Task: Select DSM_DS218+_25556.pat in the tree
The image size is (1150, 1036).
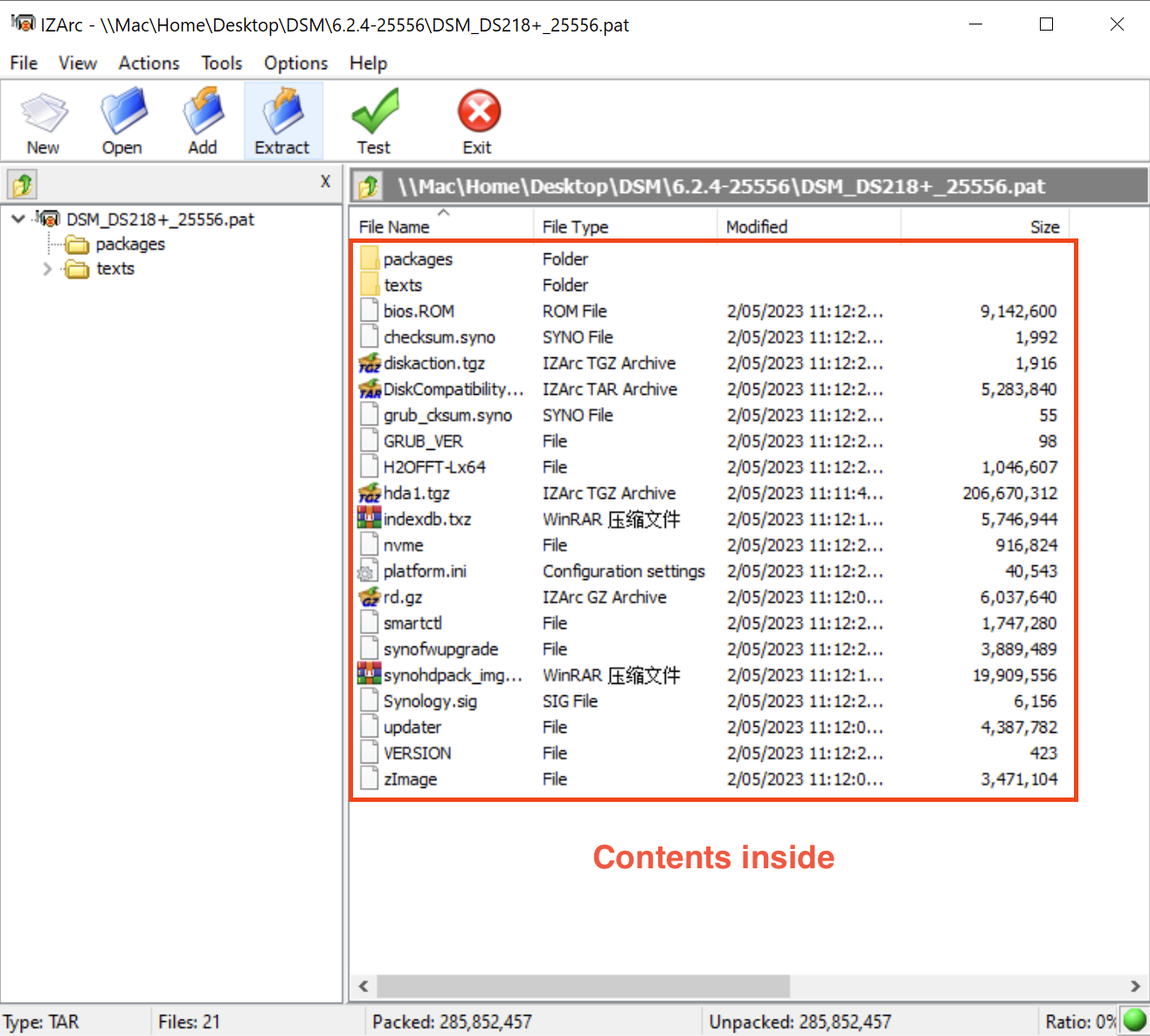Action: [161, 219]
